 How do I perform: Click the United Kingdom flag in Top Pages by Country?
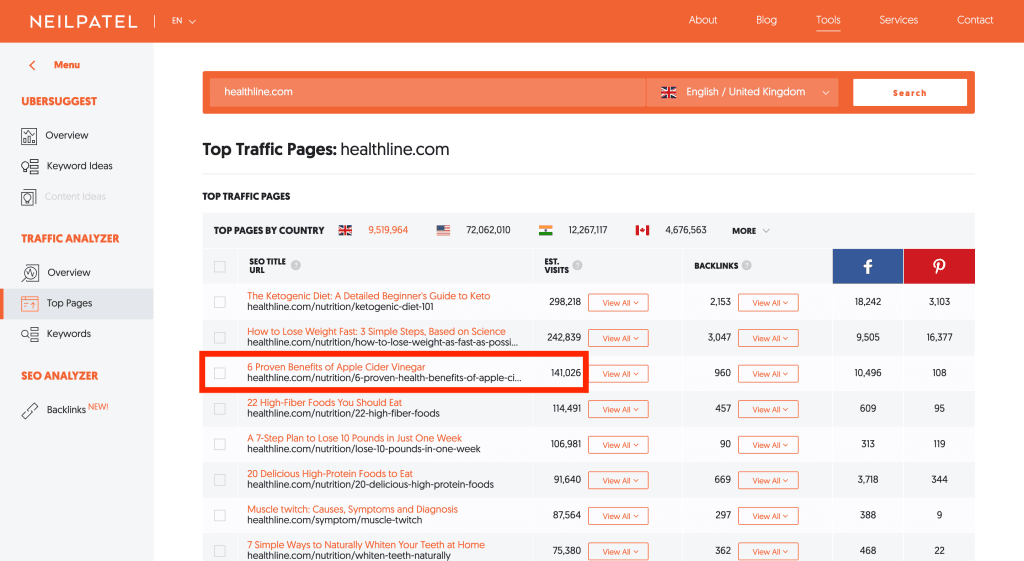(345, 231)
